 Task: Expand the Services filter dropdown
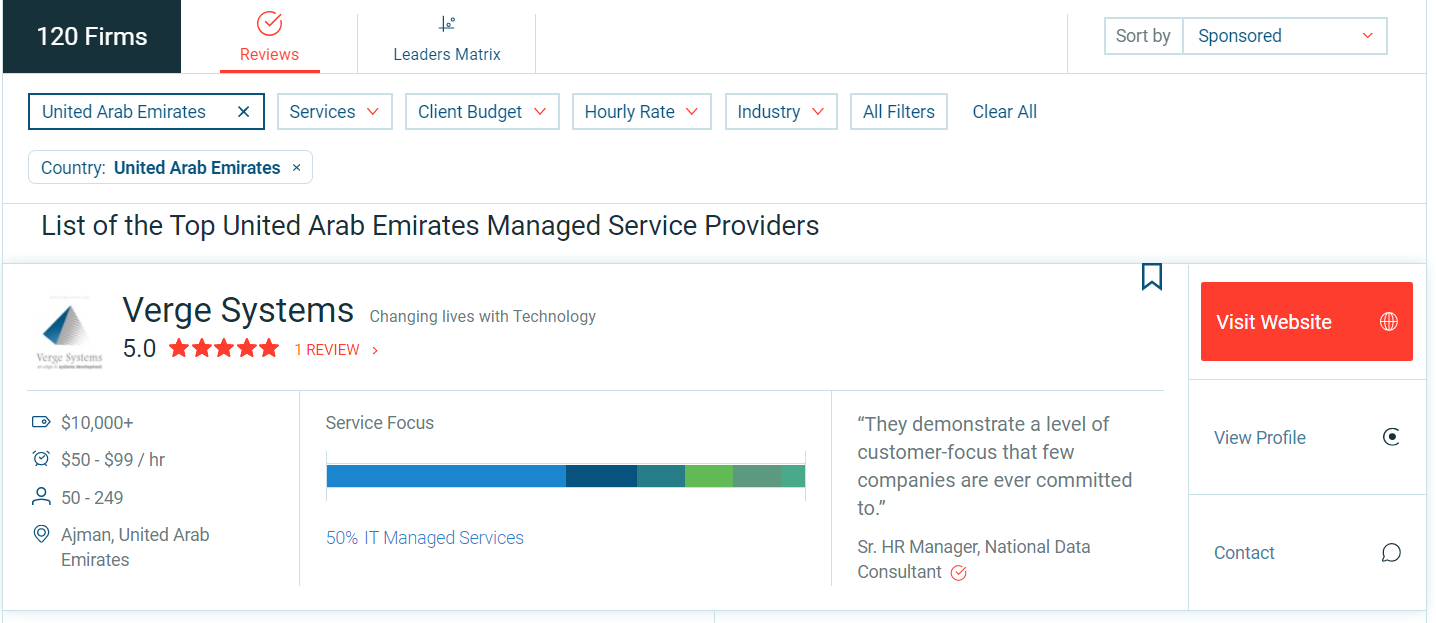tap(334, 112)
